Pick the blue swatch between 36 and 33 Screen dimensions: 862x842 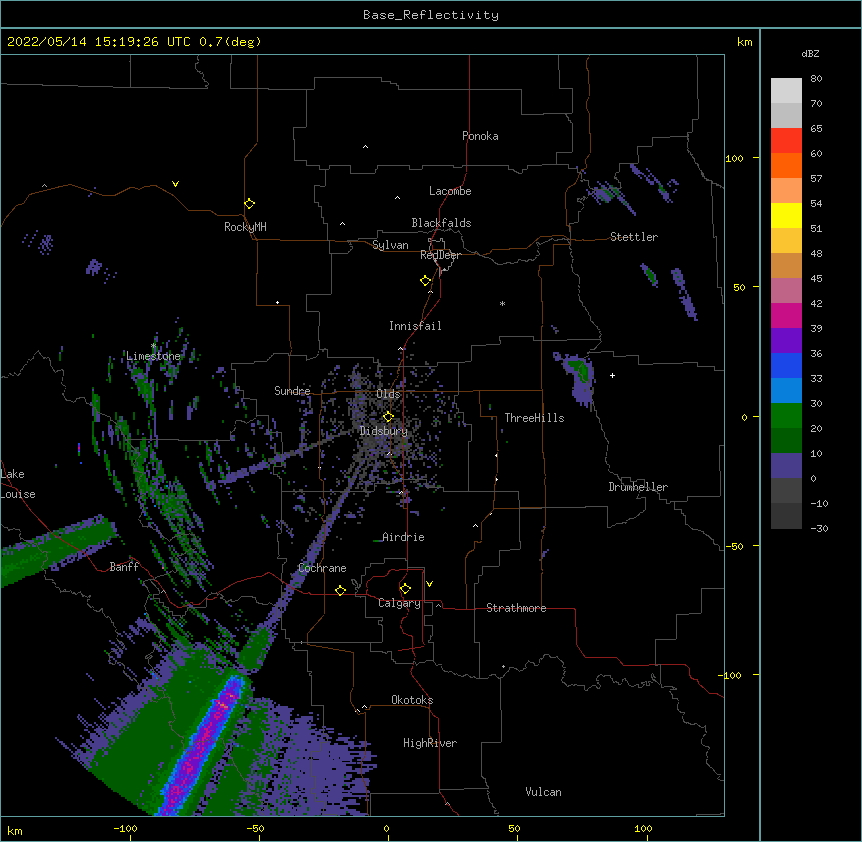pyautogui.click(x=786, y=365)
